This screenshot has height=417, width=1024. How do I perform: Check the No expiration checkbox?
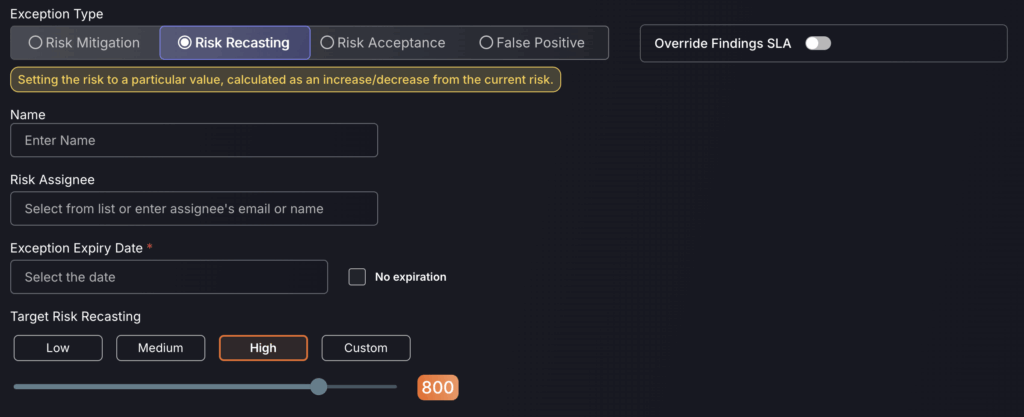click(357, 277)
